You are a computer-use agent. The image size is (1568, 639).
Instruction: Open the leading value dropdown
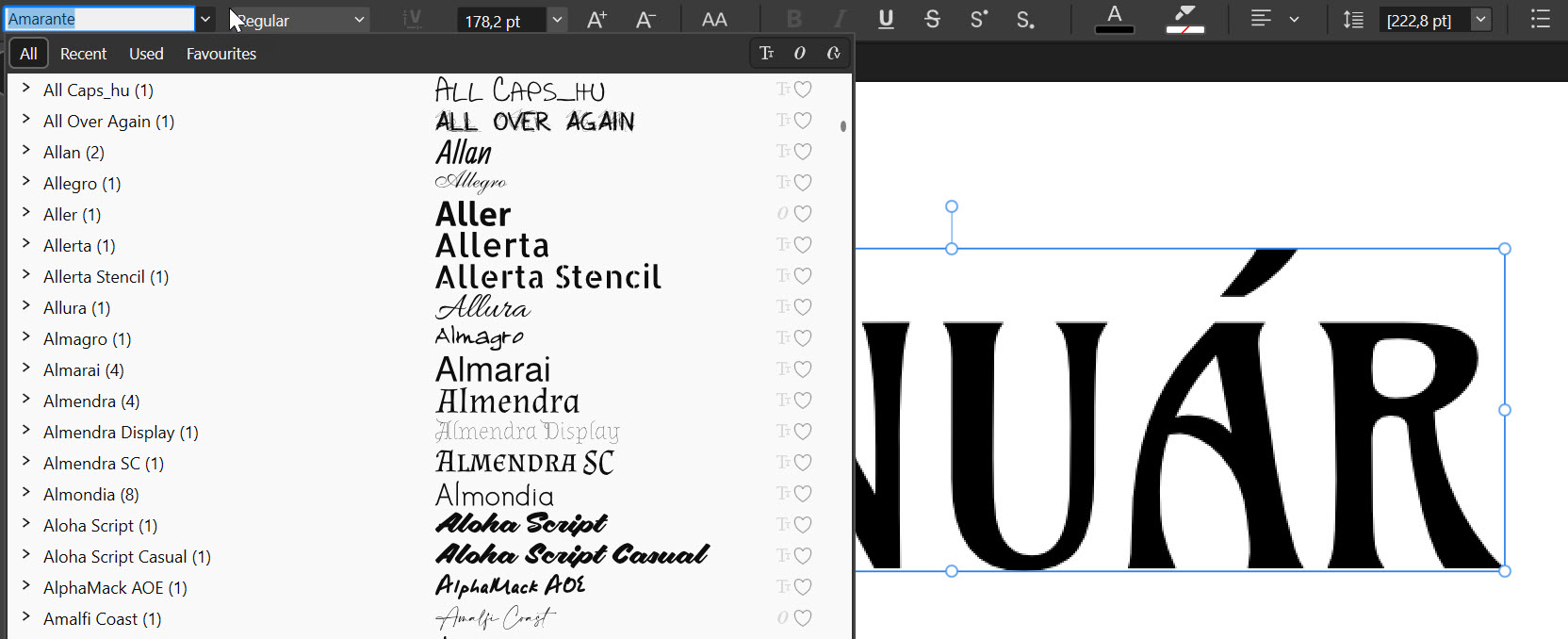point(1480,20)
